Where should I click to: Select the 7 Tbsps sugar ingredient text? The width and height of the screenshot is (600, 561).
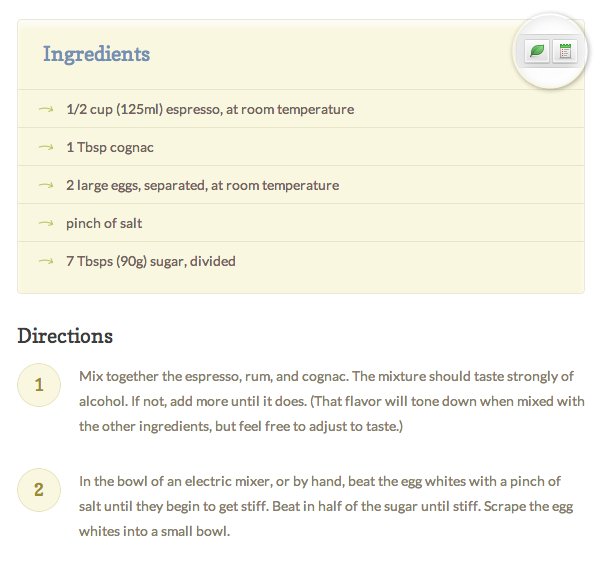coord(151,261)
